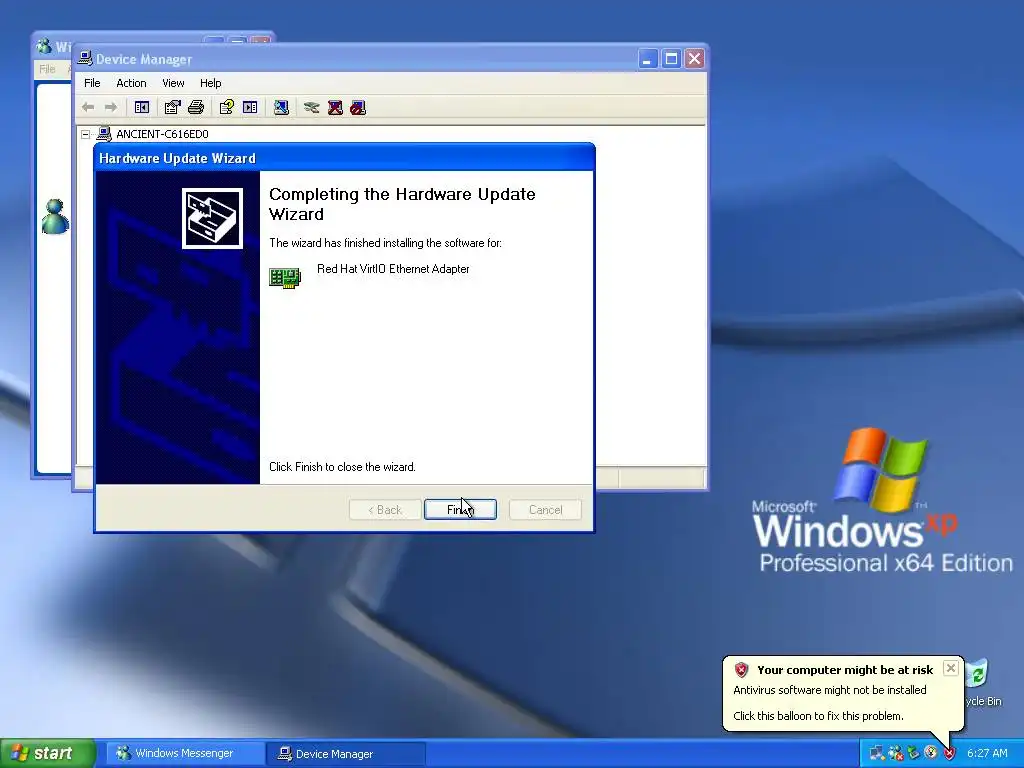Open the Action menu in Device Manager
Image resolution: width=1024 pixels, height=768 pixels.
pyautogui.click(x=131, y=83)
